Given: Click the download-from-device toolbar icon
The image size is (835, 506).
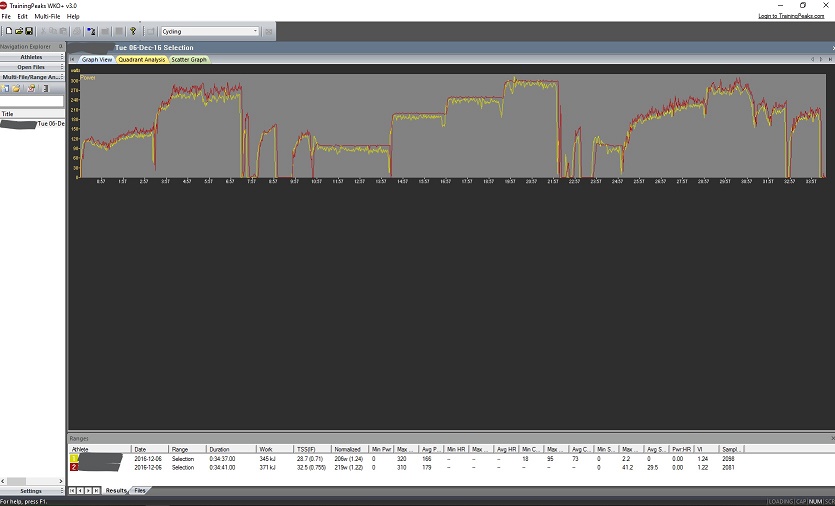Looking at the screenshot, I should coord(91,31).
